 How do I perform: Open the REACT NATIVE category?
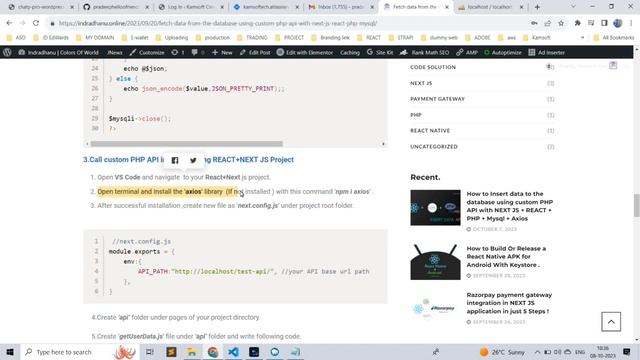click(430, 131)
